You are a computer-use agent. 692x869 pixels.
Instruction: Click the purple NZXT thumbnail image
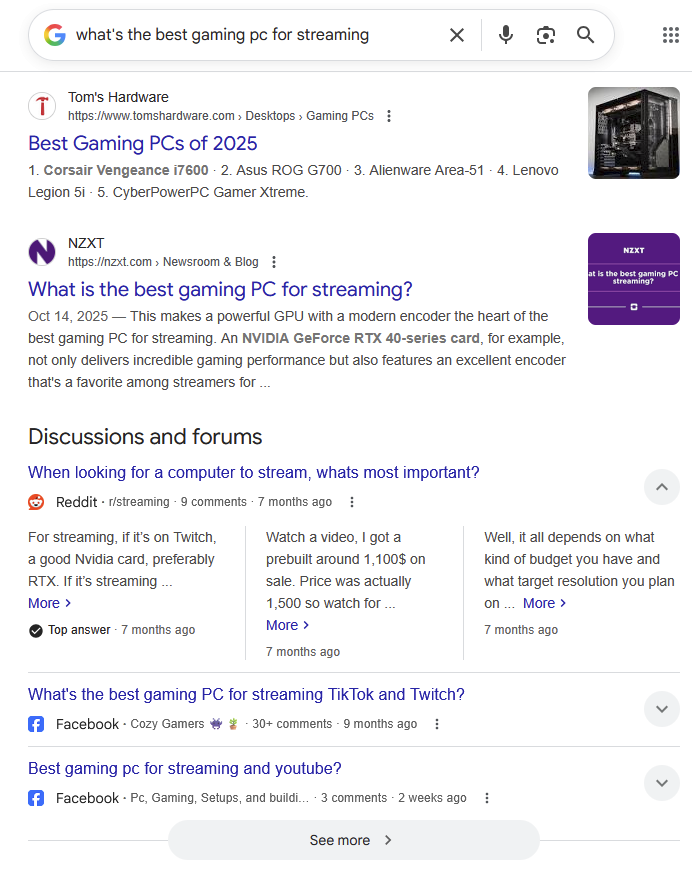click(x=633, y=279)
